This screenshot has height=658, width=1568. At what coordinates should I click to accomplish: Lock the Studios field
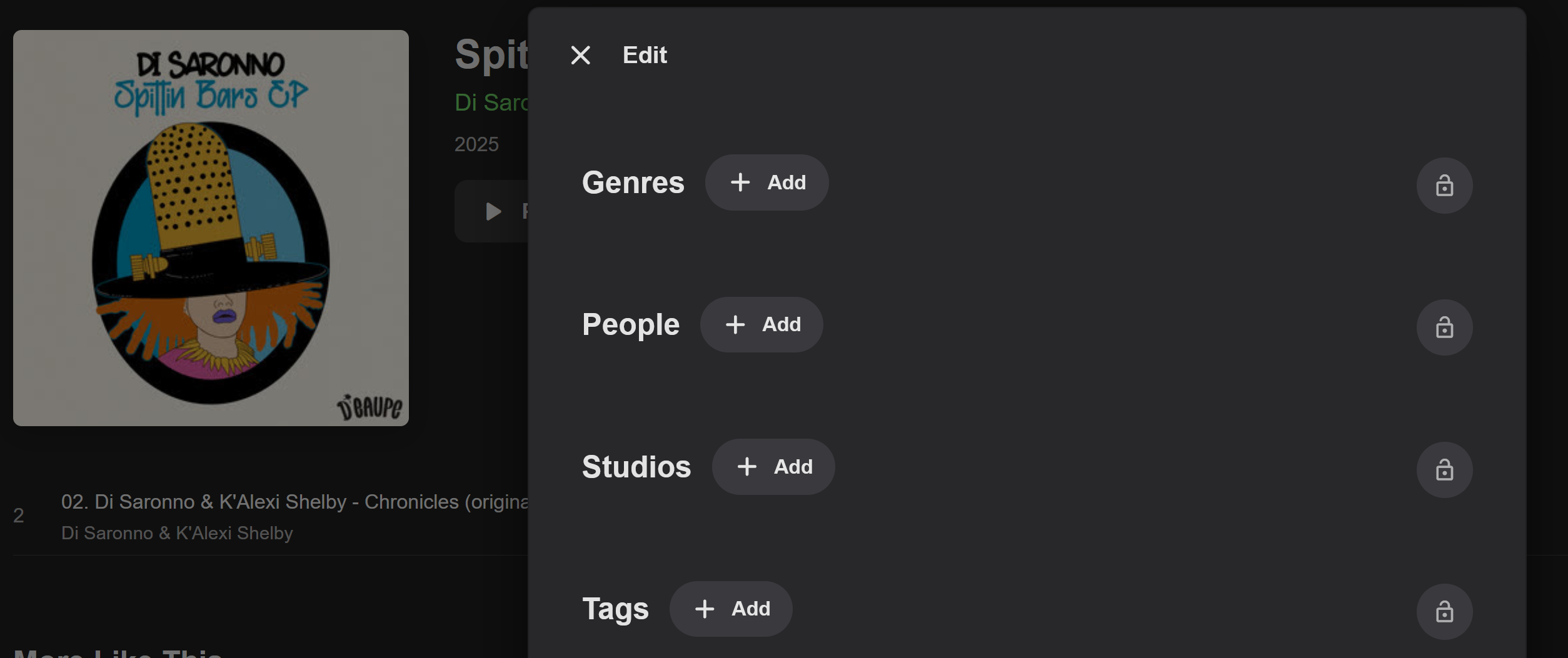click(x=1444, y=470)
